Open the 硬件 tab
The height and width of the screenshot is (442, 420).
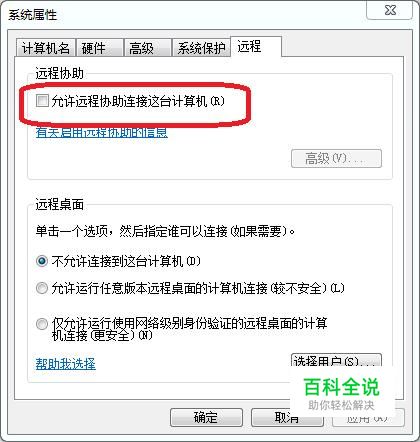[99, 48]
